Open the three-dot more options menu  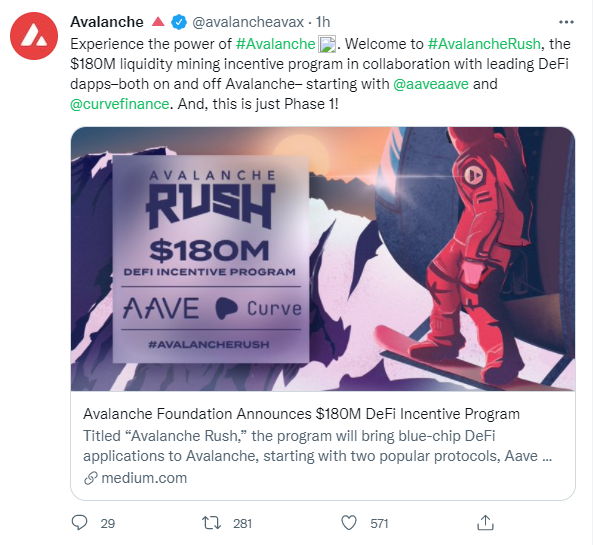point(566,22)
